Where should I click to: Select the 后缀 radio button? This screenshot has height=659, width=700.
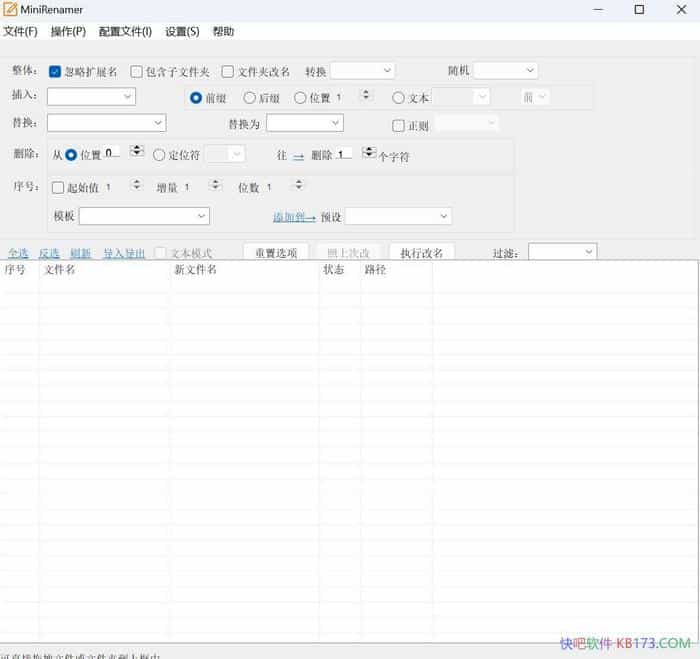(x=250, y=98)
